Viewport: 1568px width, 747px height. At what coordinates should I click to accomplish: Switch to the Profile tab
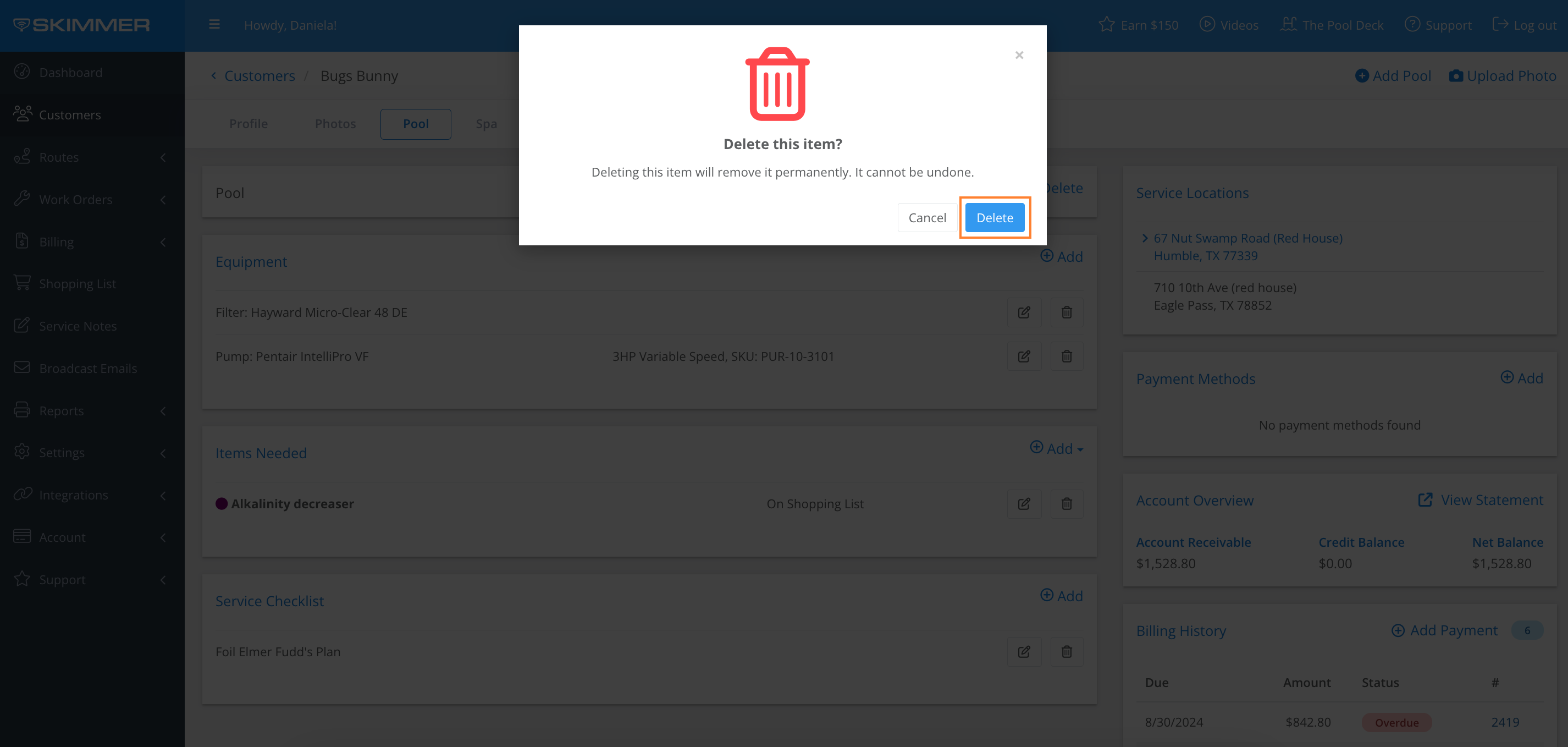click(249, 124)
